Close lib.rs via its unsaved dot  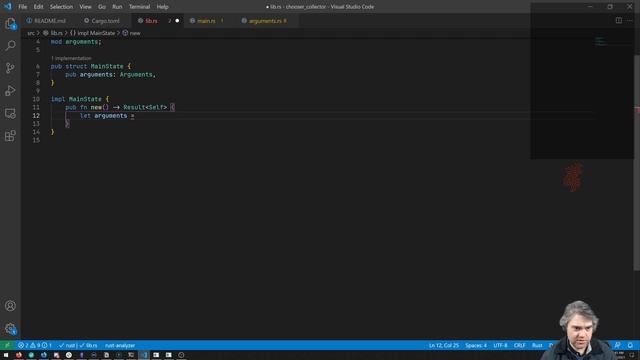click(177, 21)
